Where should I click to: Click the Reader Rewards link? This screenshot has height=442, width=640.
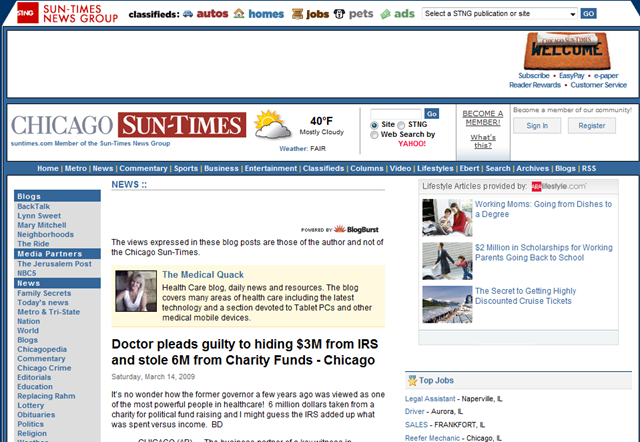tap(535, 85)
